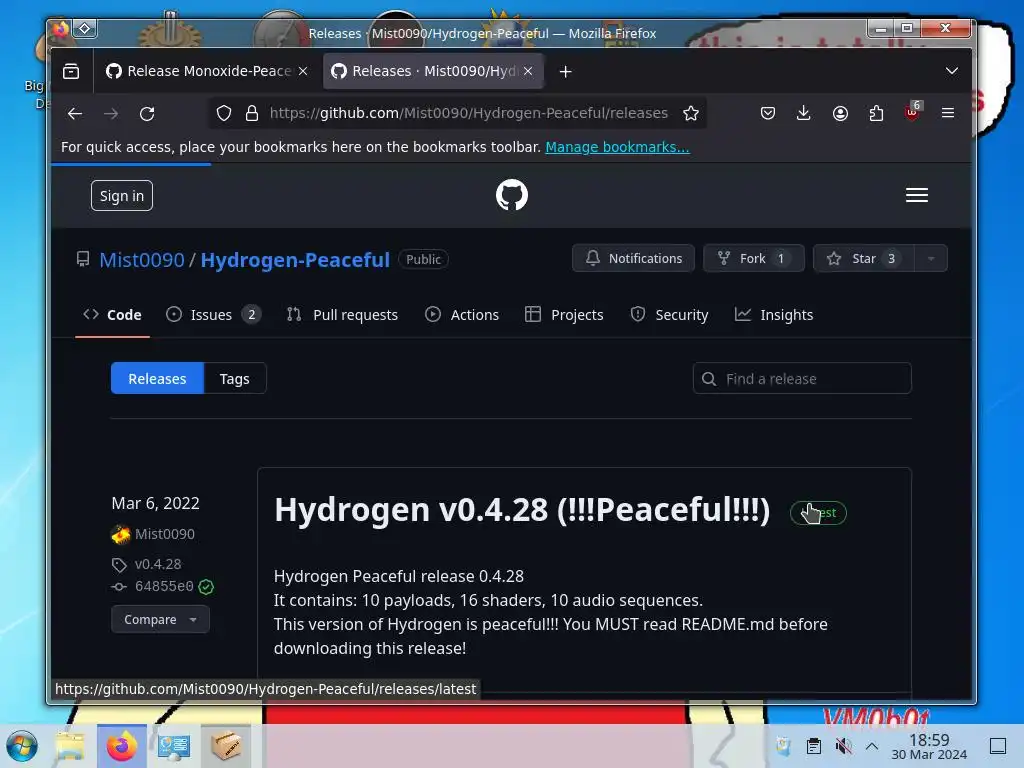Bookmark this page with the star
Screen dimensions: 1024x768
coord(690,114)
